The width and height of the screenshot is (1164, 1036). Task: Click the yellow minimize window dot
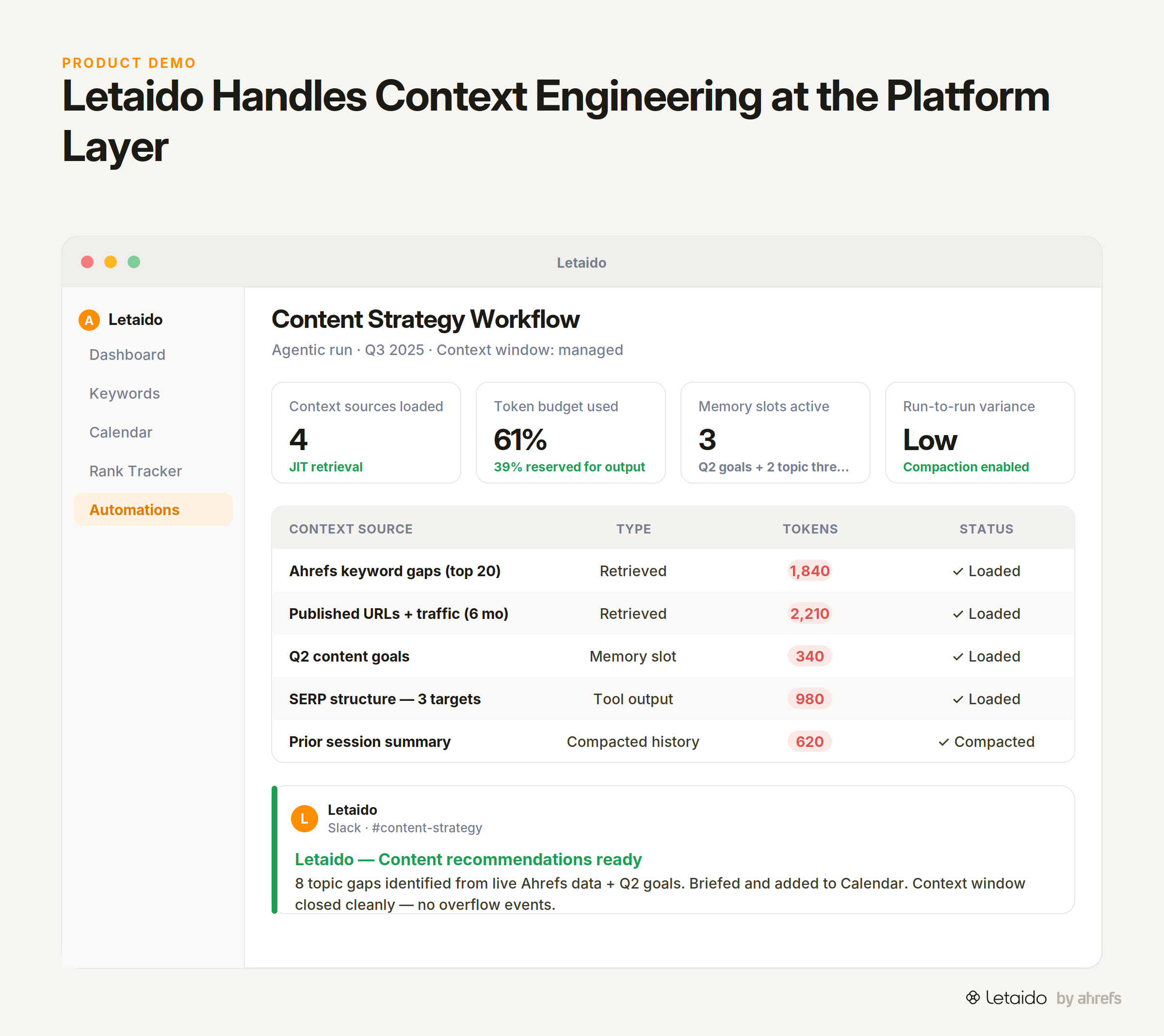pyautogui.click(x=111, y=262)
